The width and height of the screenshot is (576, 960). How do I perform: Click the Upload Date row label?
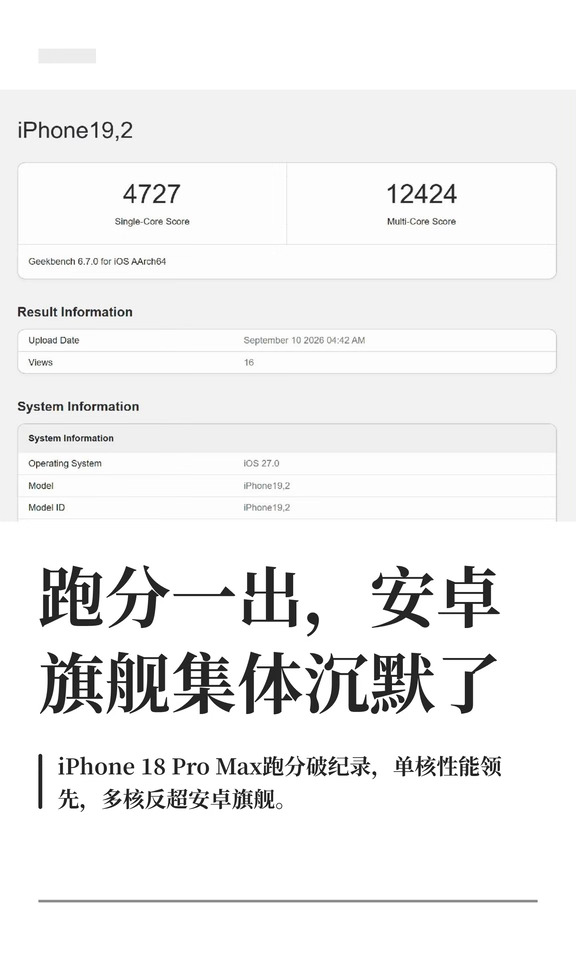54,340
